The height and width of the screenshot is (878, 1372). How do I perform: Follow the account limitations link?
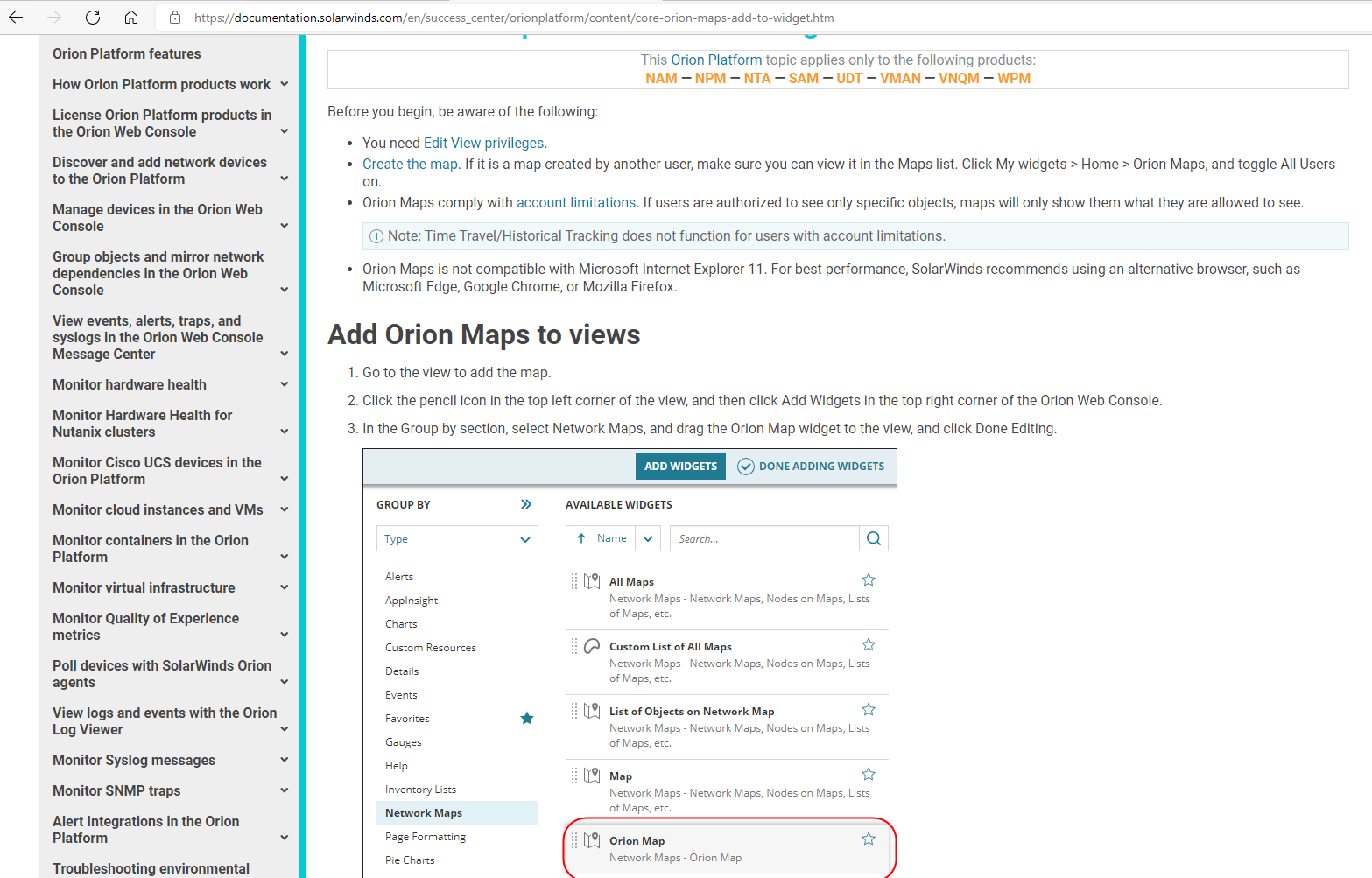pos(576,202)
